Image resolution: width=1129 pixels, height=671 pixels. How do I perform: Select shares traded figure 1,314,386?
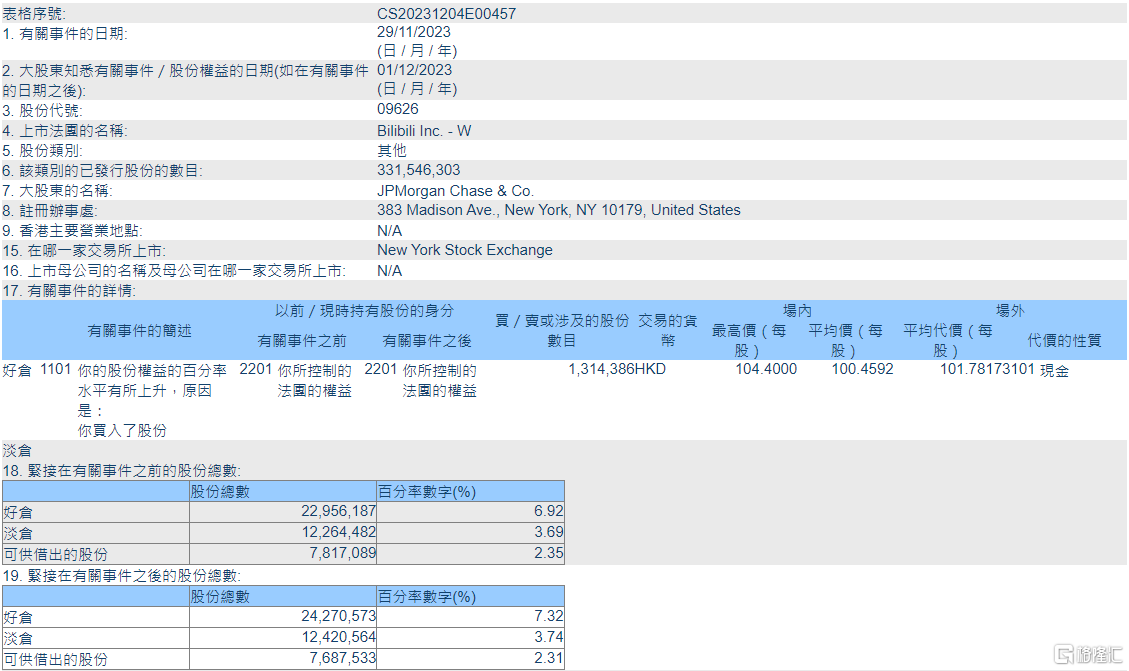pyautogui.click(x=601, y=369)
